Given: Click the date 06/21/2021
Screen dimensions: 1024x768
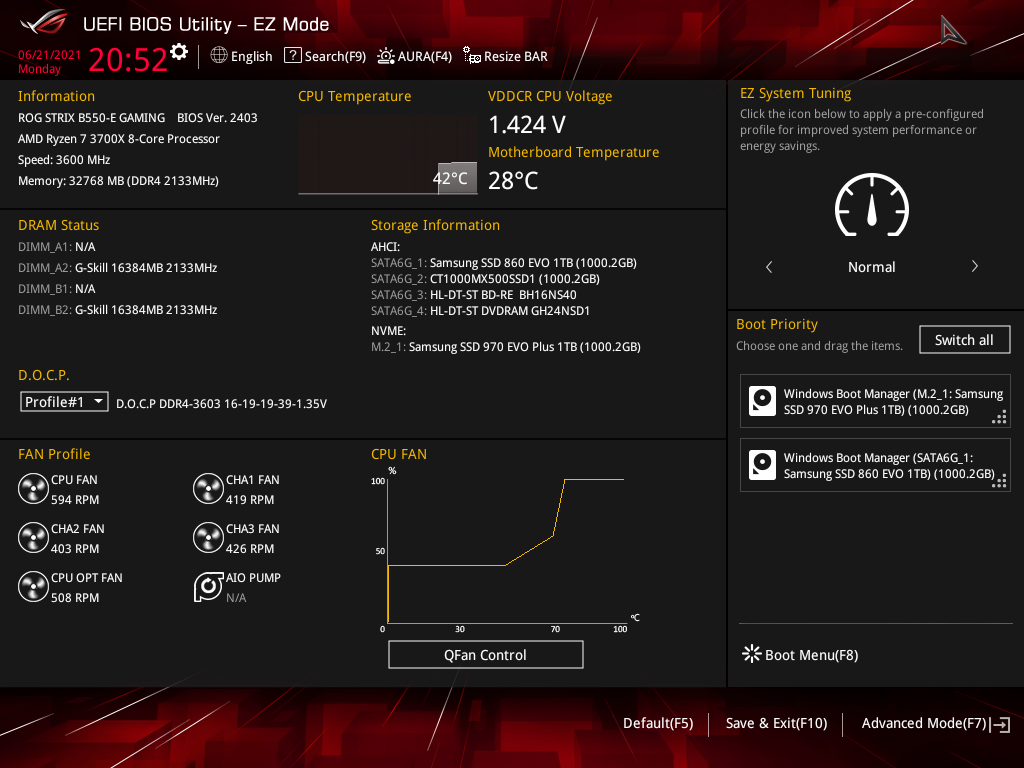Looking at the screenshot, I should click(x=50, y=55).
